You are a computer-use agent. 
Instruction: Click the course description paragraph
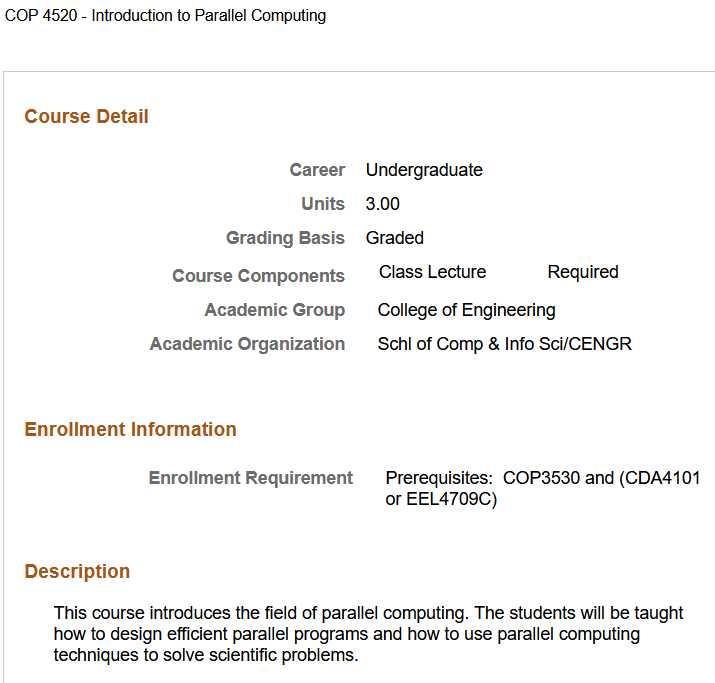pyautogui.click(x=369, y=634)
